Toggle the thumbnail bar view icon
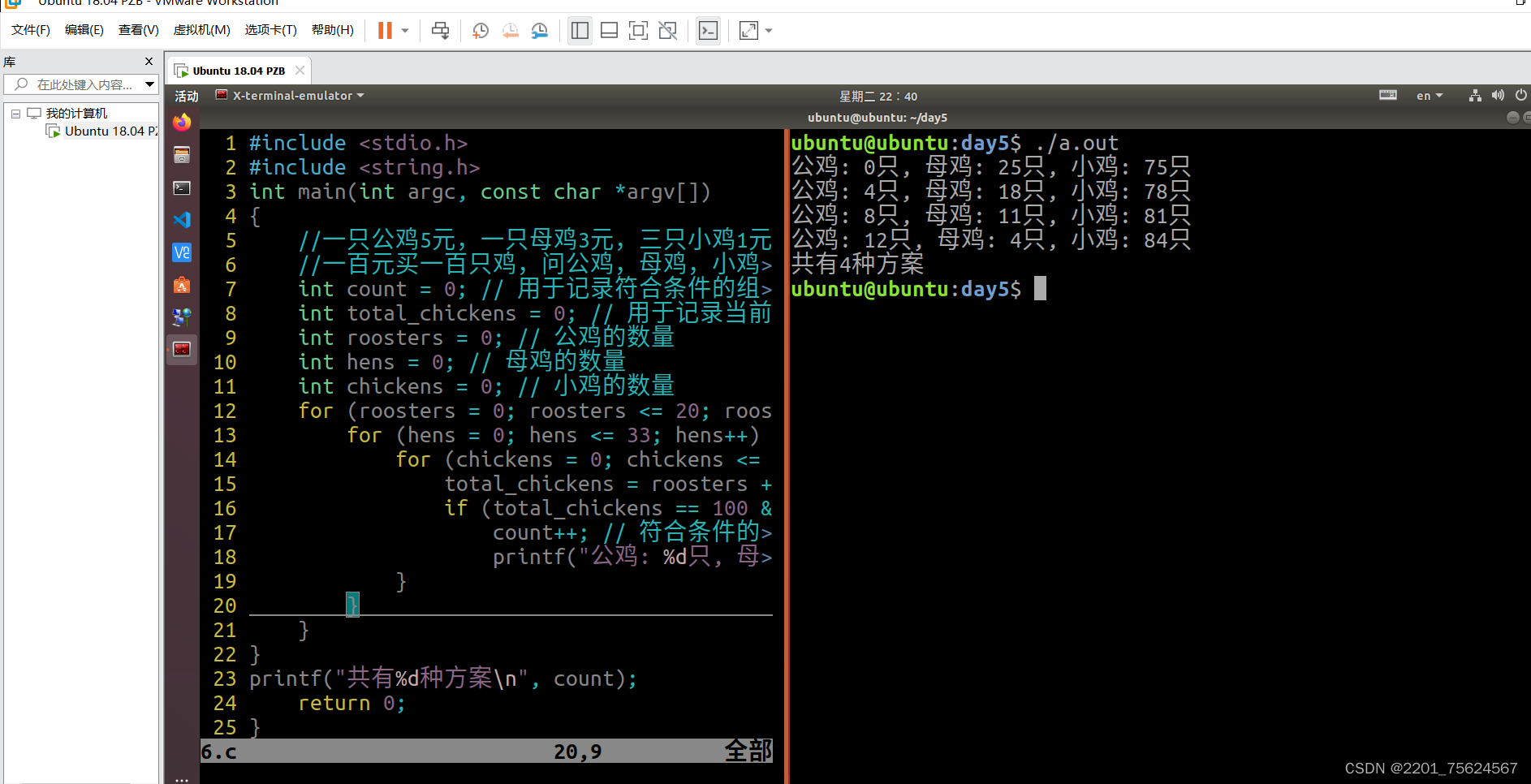Viewport: 1531px width, 784px height. [609, 31]
